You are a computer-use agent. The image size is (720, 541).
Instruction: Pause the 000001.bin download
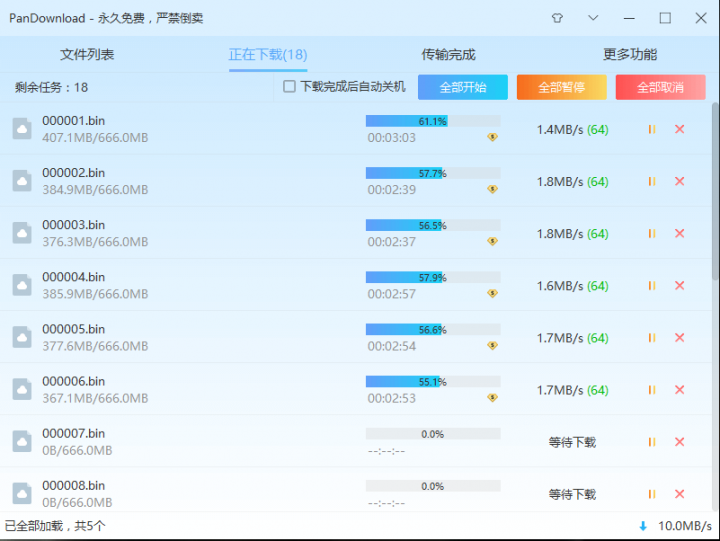tap(652, 130)
